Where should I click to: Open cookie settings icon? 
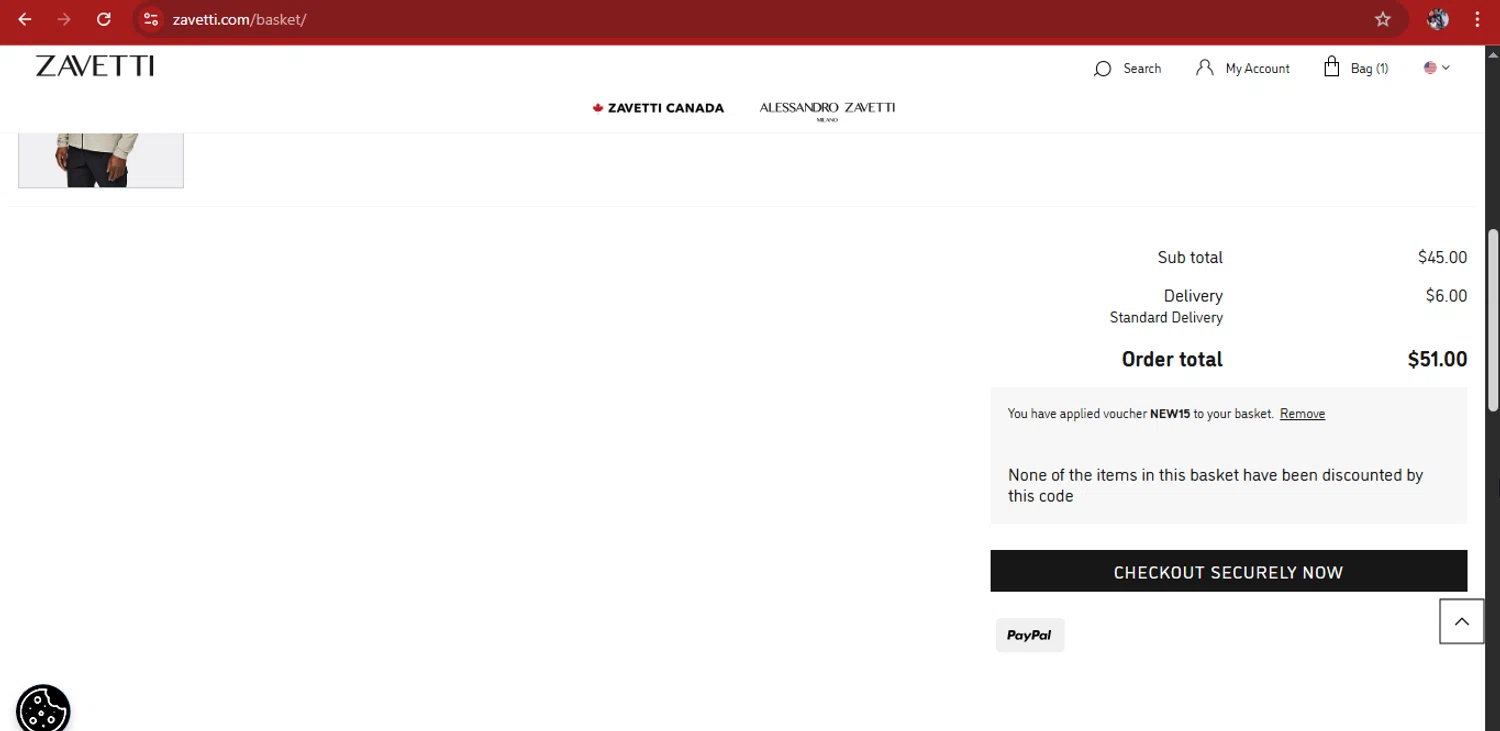43,708
